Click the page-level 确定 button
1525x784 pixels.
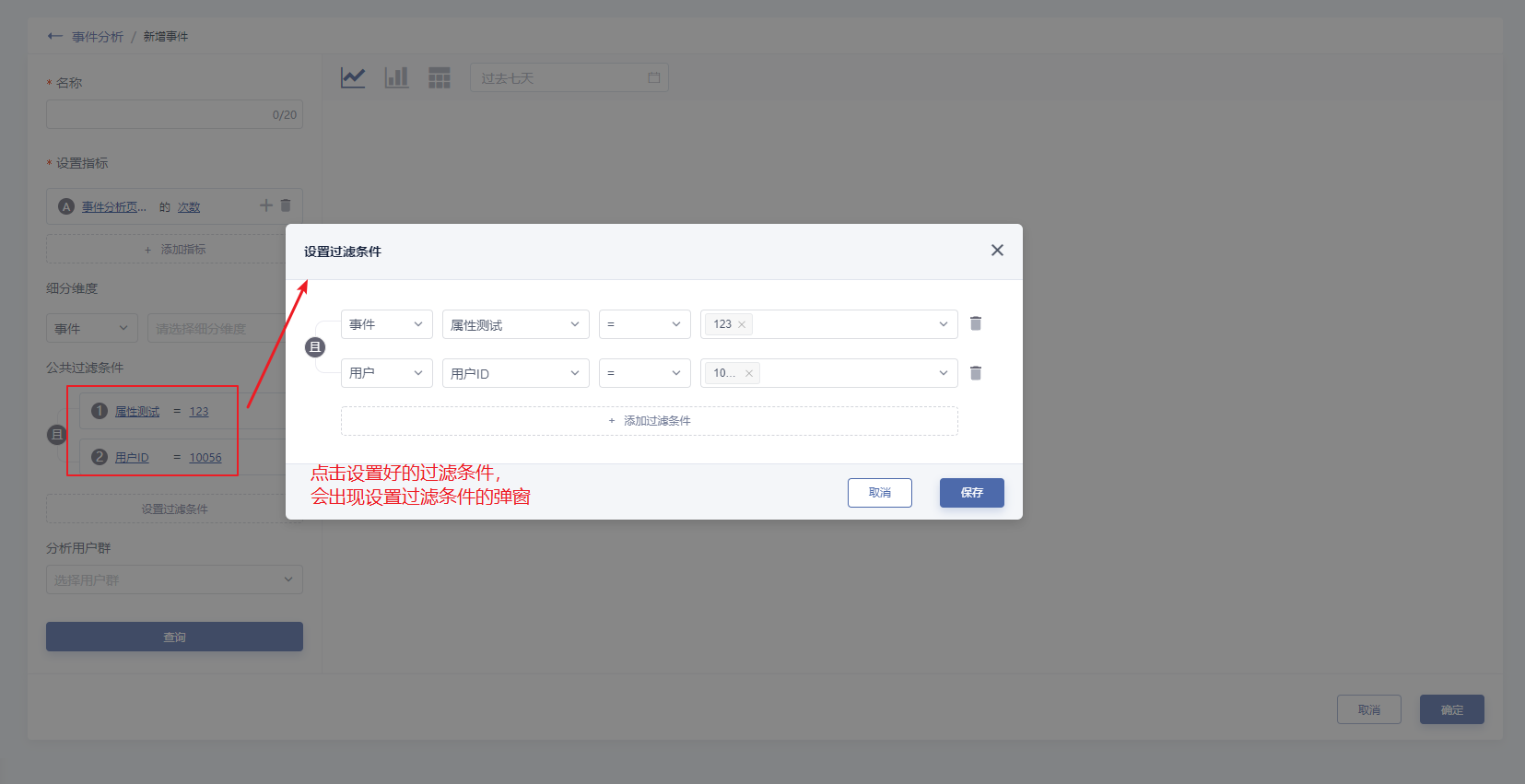[x=1452, y=709]
